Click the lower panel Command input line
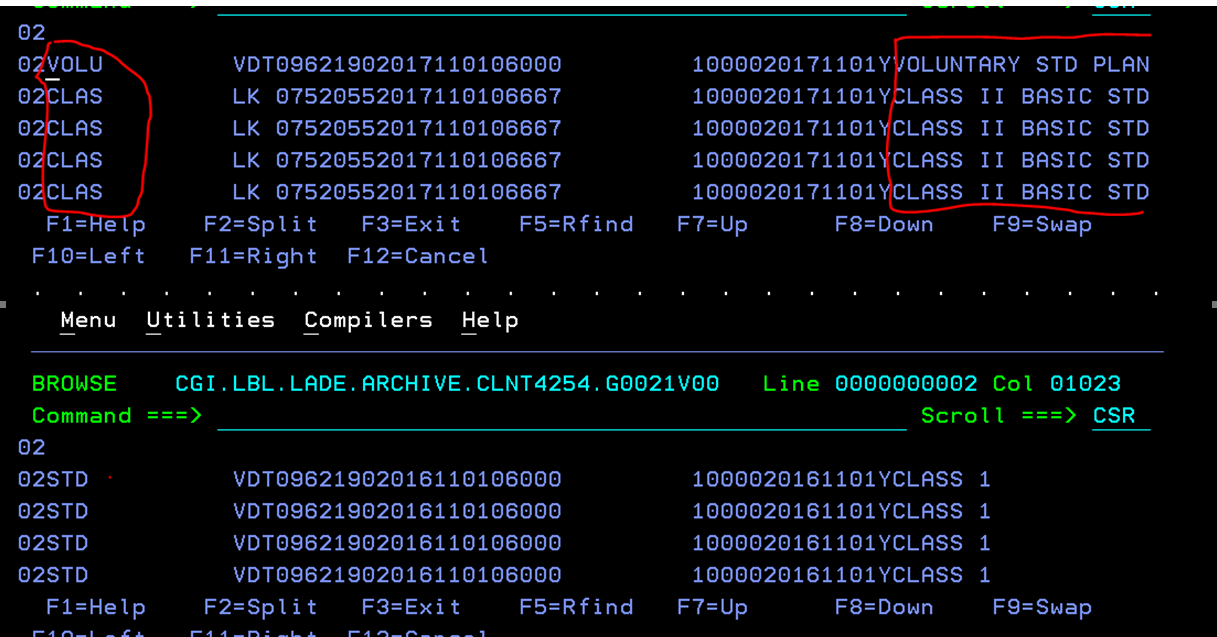 (560, 416)
